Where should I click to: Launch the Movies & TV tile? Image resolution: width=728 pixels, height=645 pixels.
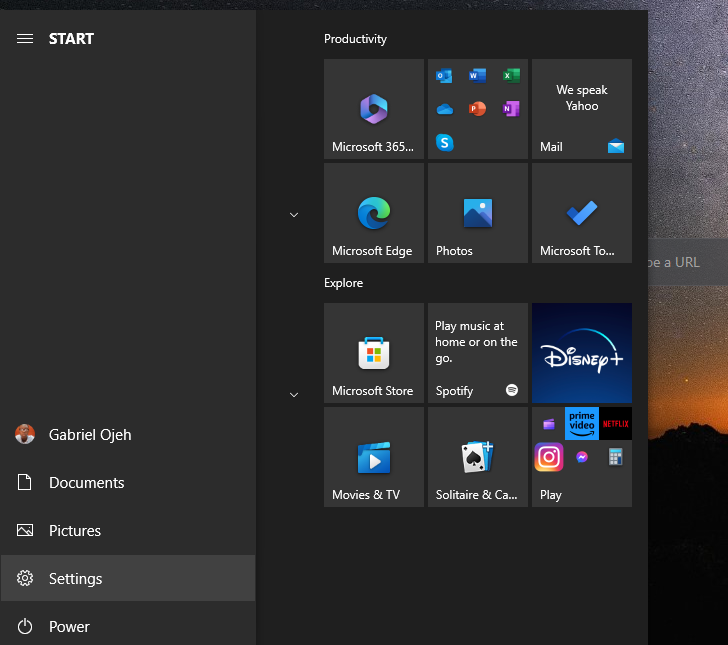click(374, 457)
